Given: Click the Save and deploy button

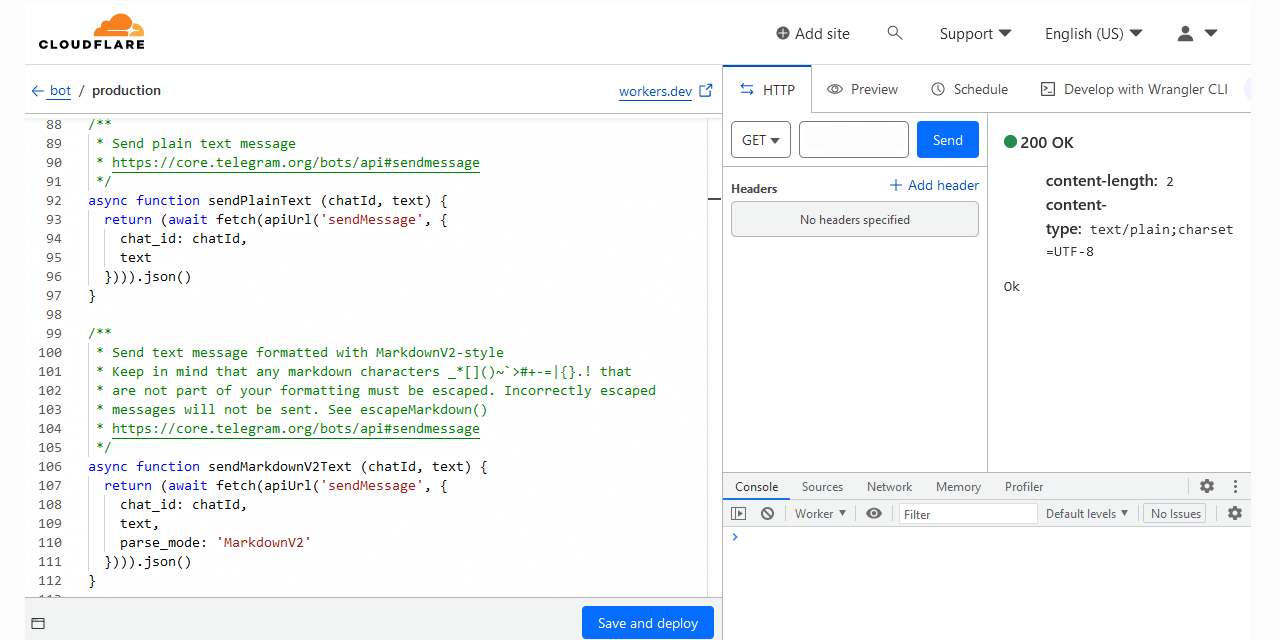Looking at the screenshot, I should coord(648,623).
